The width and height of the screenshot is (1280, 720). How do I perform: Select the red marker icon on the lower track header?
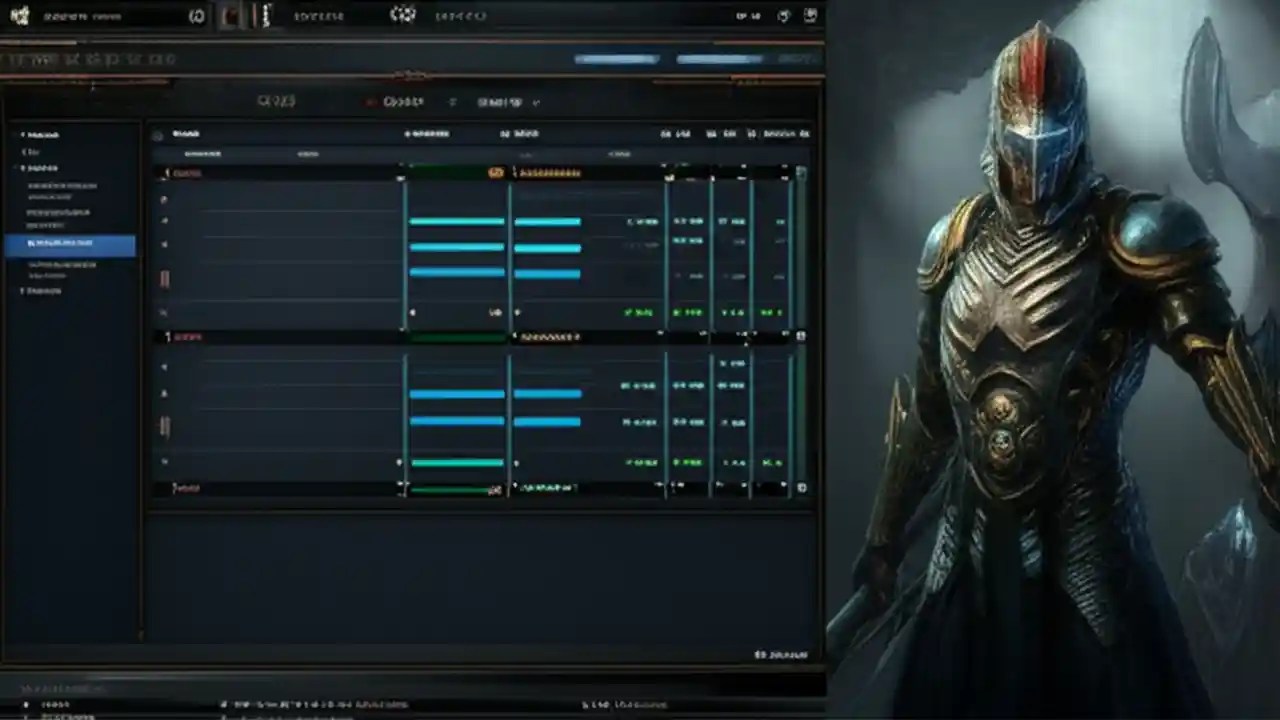[168, 336]
